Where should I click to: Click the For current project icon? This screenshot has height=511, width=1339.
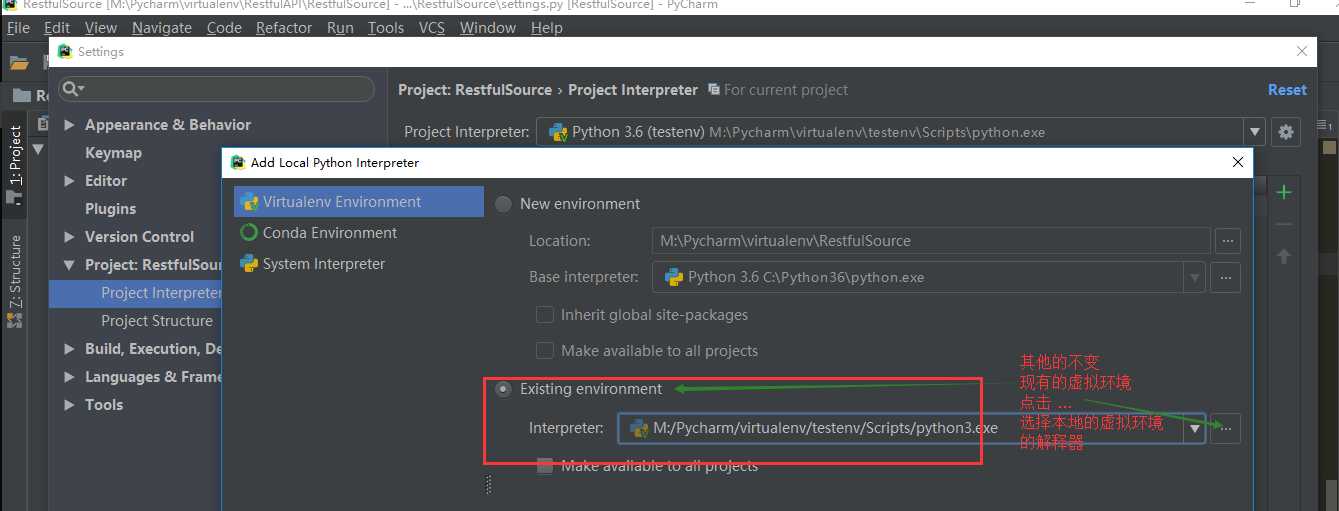[713, 90]
